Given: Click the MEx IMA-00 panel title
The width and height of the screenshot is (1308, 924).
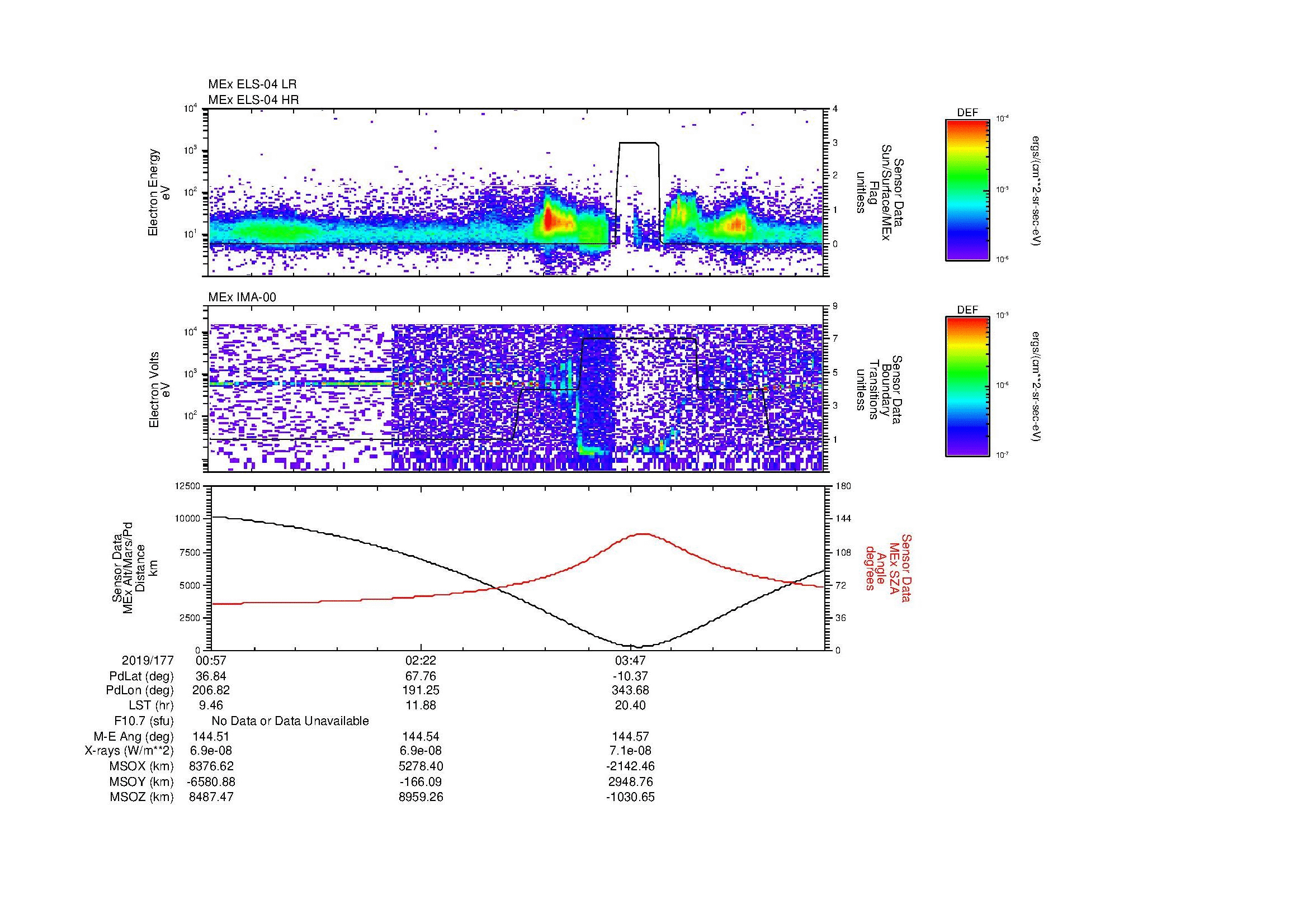Looking at the screenshot, I should click(x=242, y=297).
